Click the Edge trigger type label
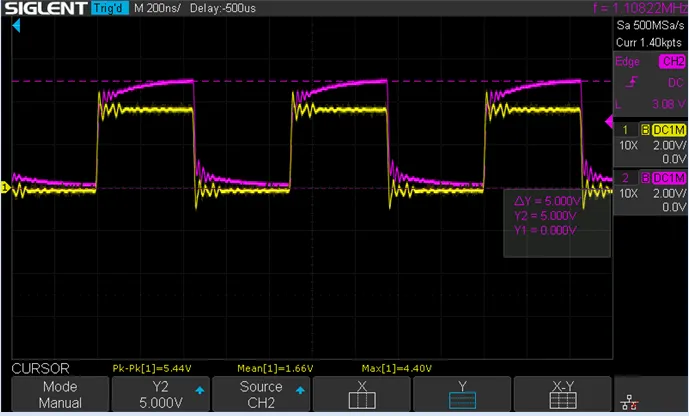Viewport: 689px width, 416px height. 628,62
